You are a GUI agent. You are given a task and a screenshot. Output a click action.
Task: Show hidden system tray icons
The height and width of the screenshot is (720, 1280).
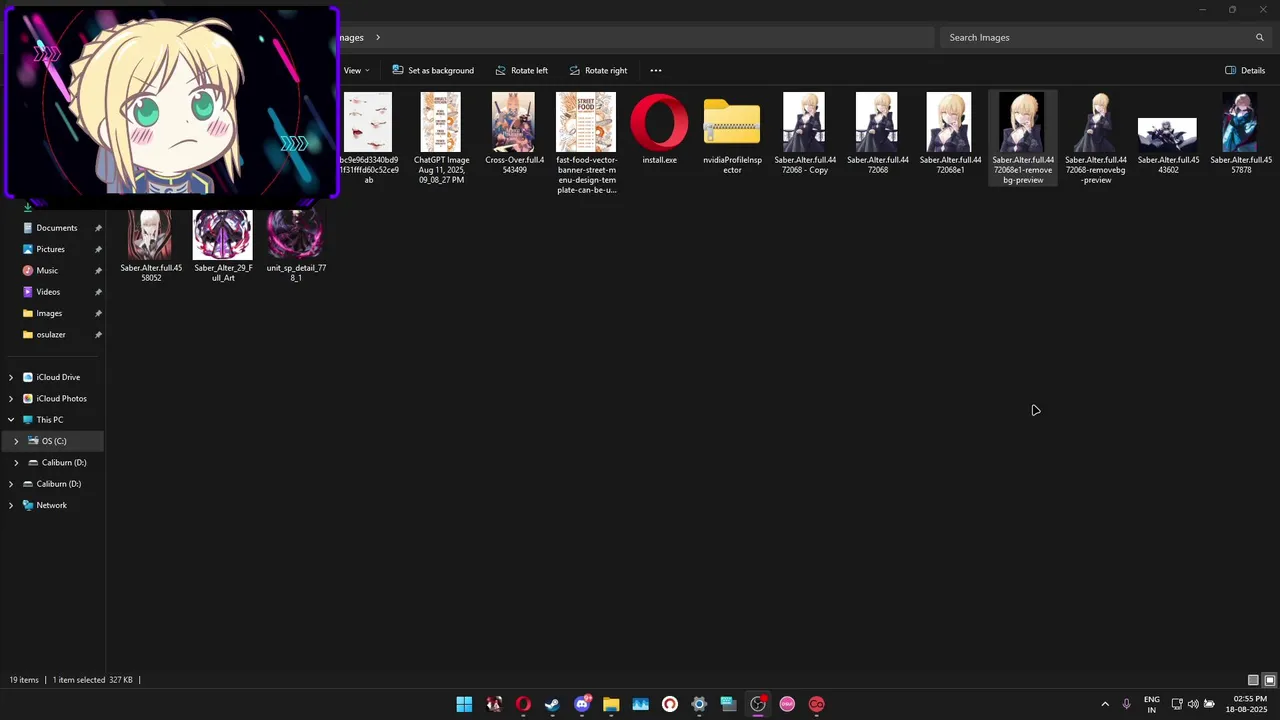pyautogui.click(x=1105, y=704)
